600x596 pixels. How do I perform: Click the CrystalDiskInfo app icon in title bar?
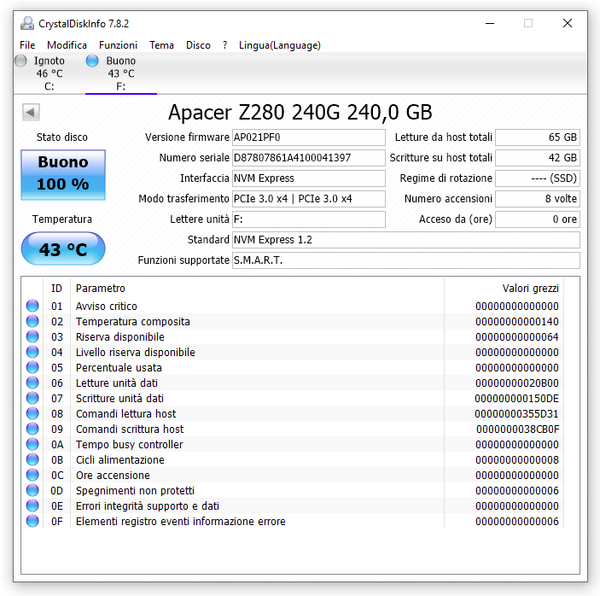[x=27, y=23]
